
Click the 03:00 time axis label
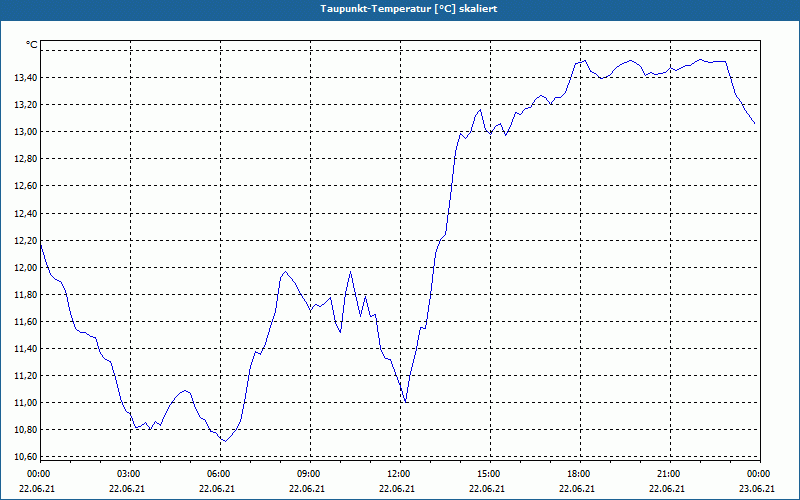tap(129, 474)
